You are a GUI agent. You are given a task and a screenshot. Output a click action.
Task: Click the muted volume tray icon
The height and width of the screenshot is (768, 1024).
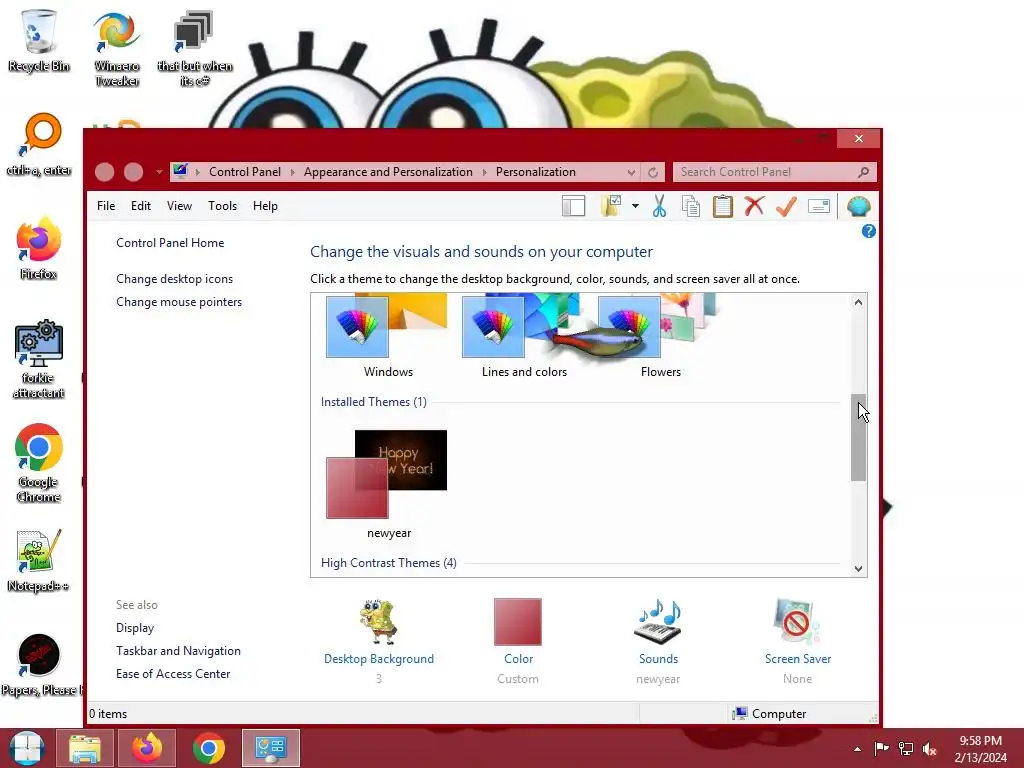pyautogui.click(x=930, y=749)
